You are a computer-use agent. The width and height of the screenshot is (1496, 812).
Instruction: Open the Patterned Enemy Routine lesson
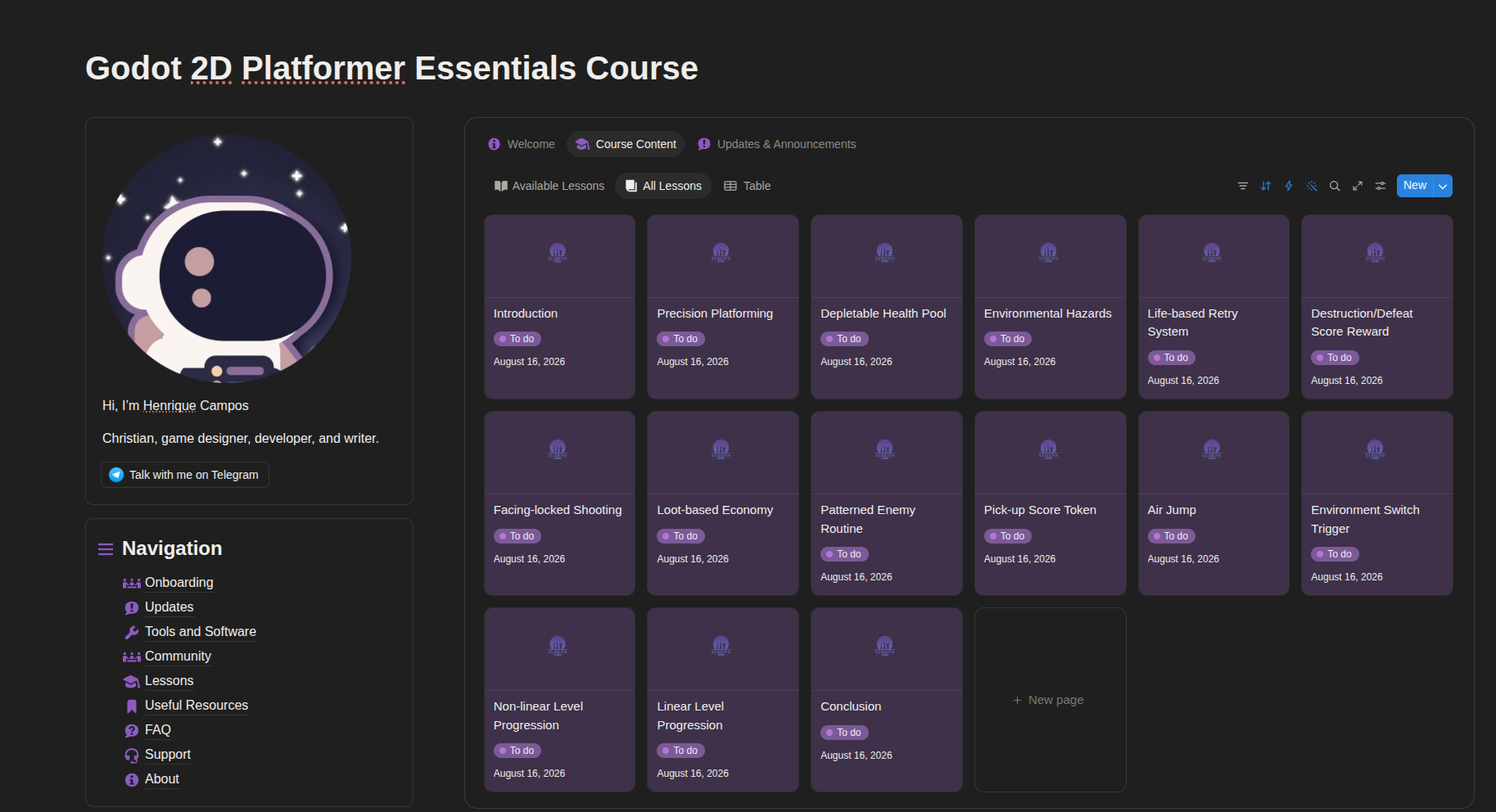tap(887, 503)
